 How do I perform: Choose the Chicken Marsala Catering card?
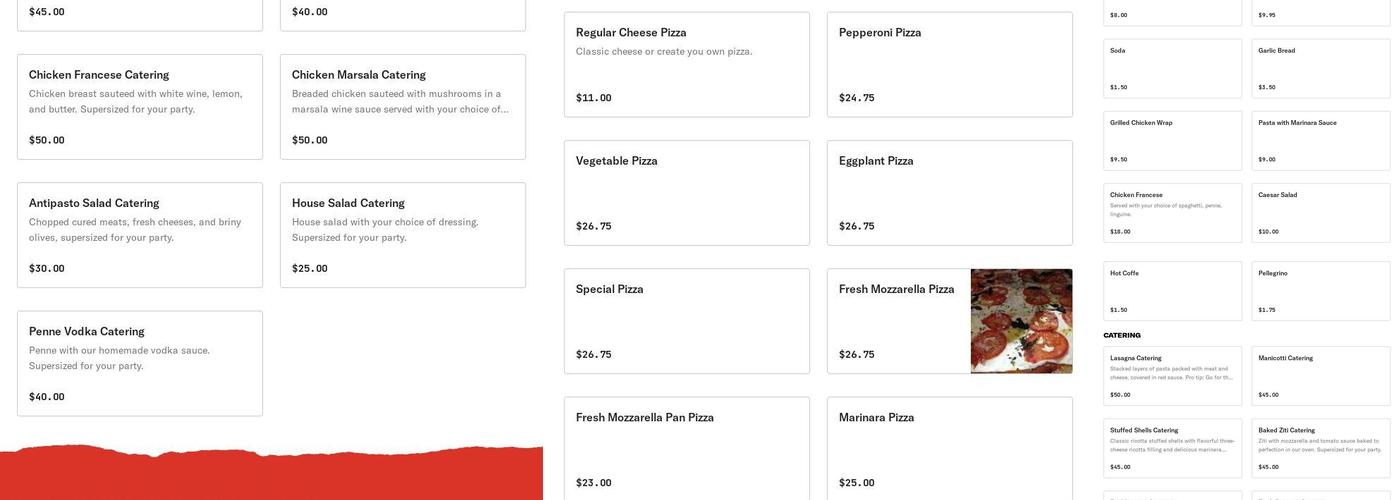tap(402, 107)
